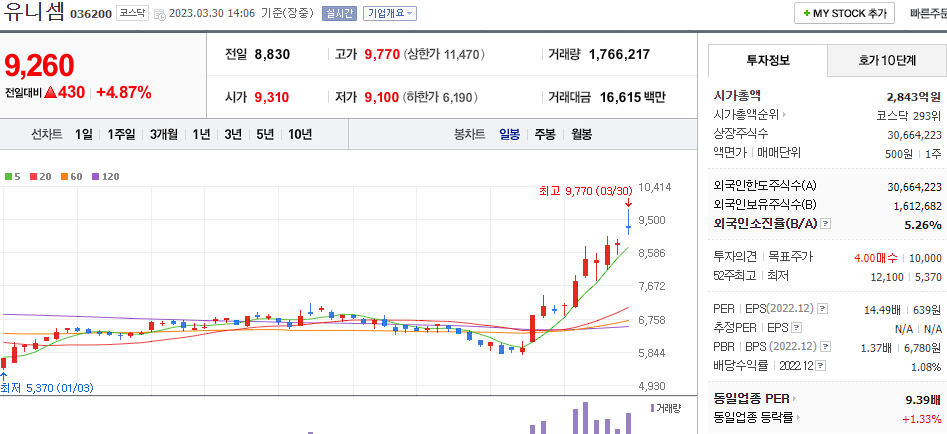
Task: Click the 외국인소진율 value 5.26%
Action: point(923,225)
